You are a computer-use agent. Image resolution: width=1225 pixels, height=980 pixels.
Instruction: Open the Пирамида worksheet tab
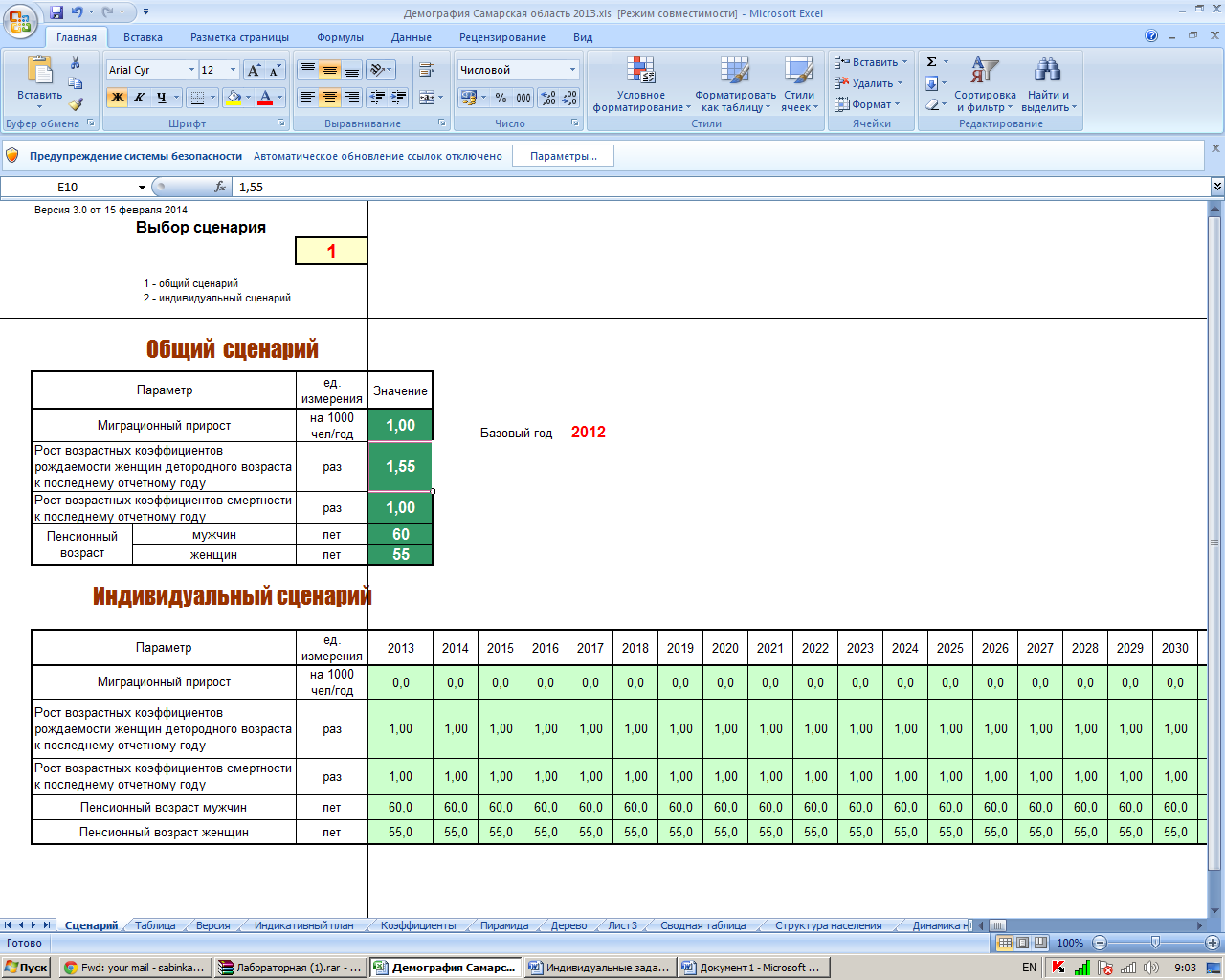pyautogui.click(x=504, y=925)
